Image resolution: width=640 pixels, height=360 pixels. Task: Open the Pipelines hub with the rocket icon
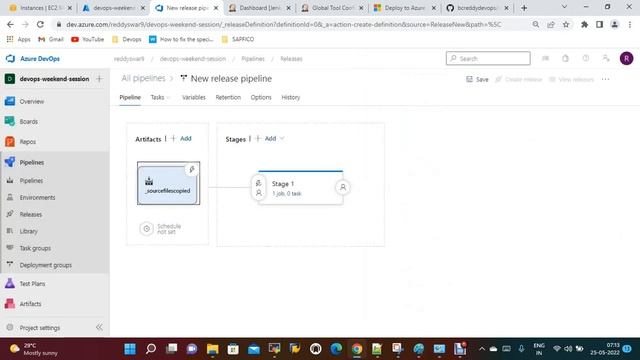point(32,162)
